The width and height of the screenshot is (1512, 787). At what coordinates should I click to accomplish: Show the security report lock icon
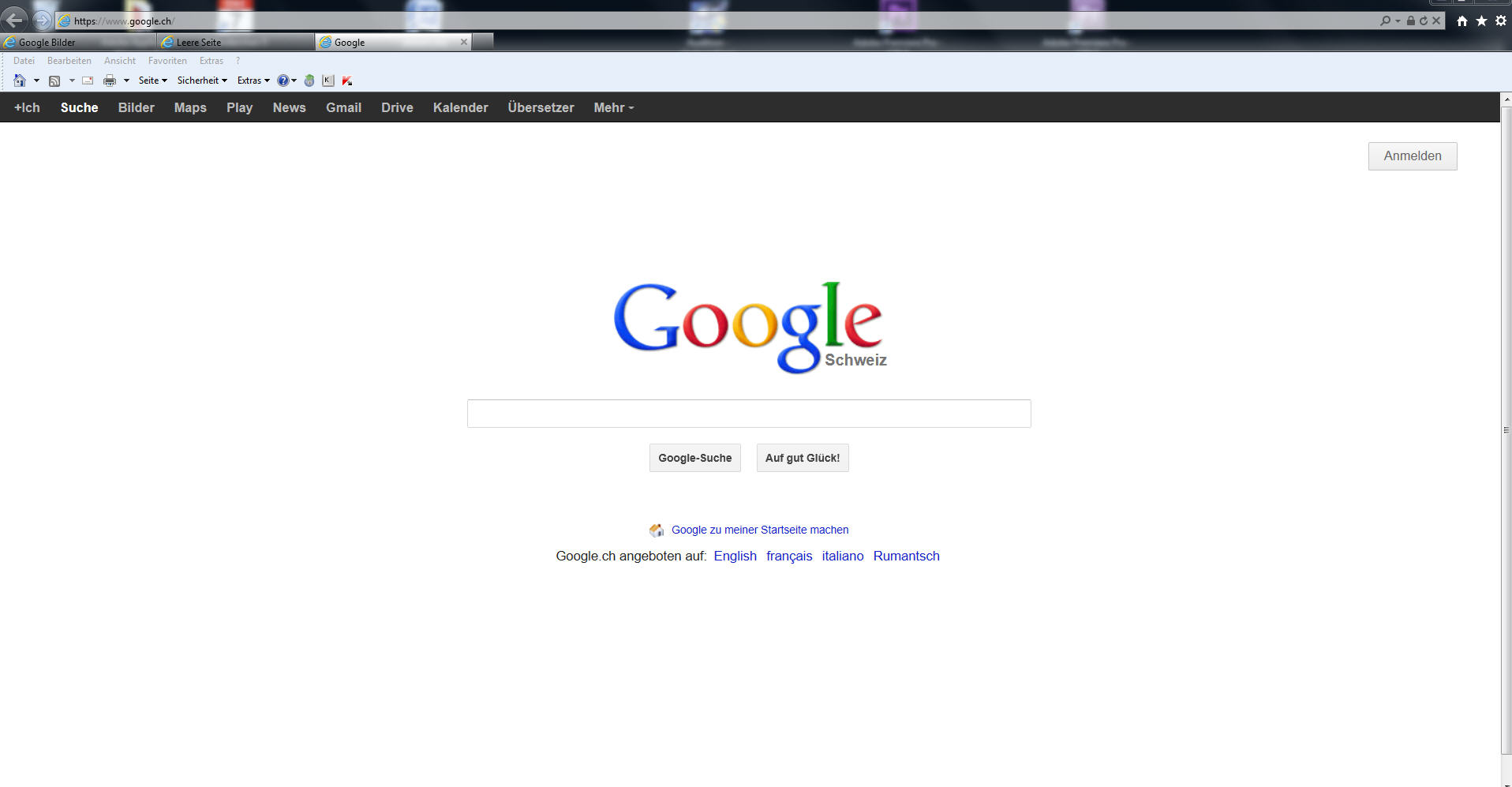[x=1410, y=21]
